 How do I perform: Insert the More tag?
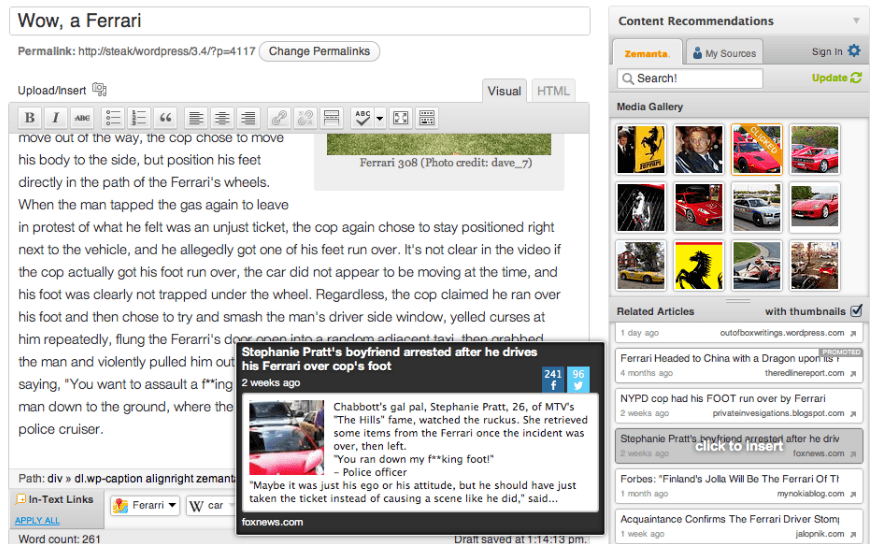[x=331, y=118]
